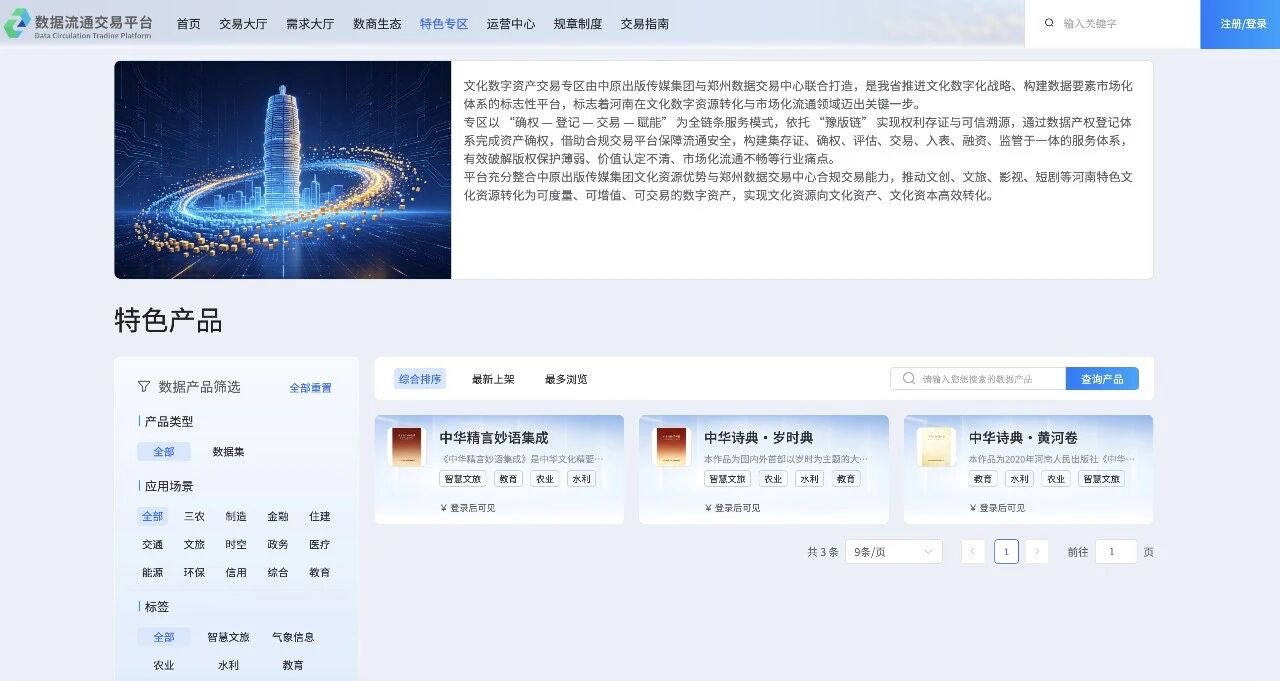Select the 制造 scenario filter
This screenshot has height=681, width=1280.
point(236,517)
